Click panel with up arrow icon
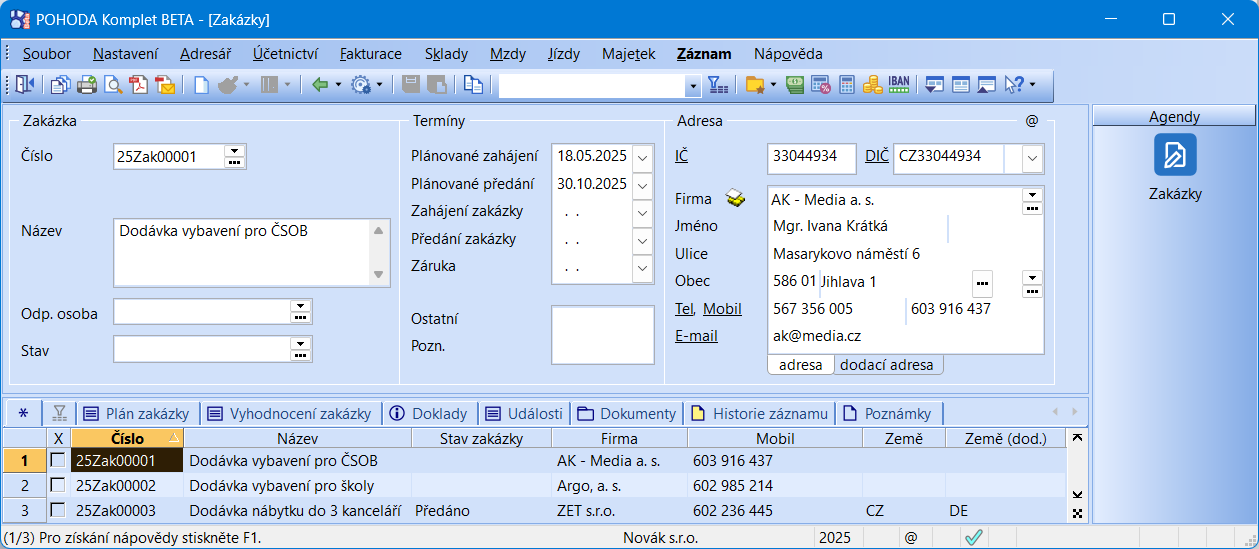The height and width of the screenshot is (549, 1259). click(x=987, y=85)
